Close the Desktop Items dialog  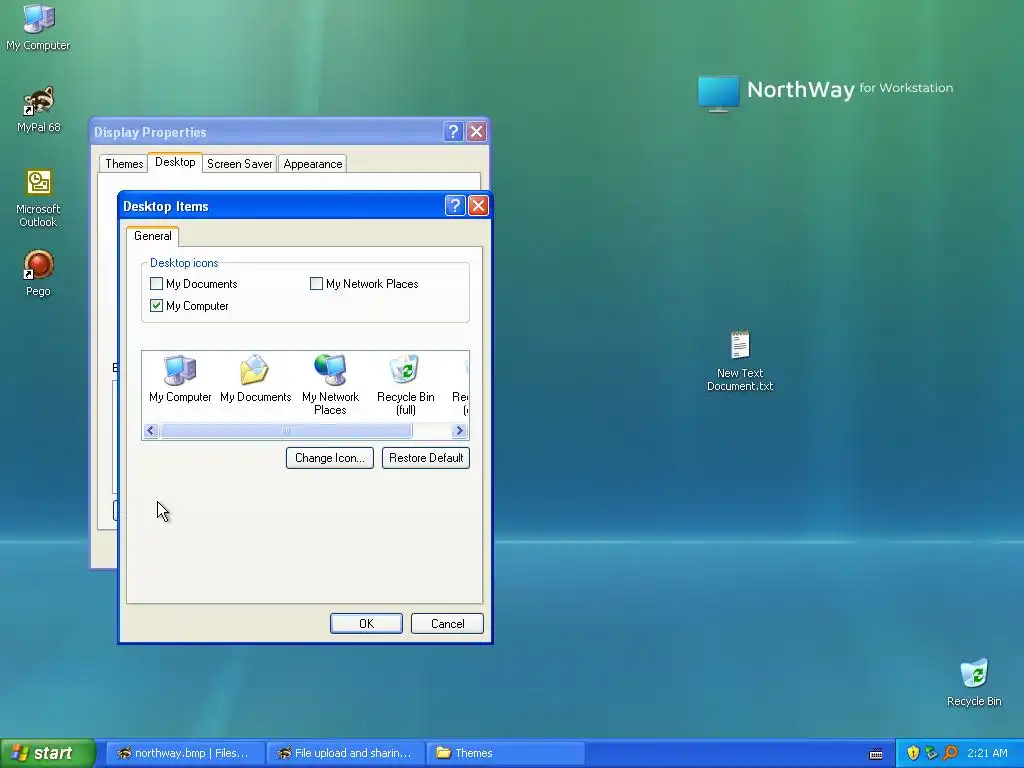(x=479, y=206)
